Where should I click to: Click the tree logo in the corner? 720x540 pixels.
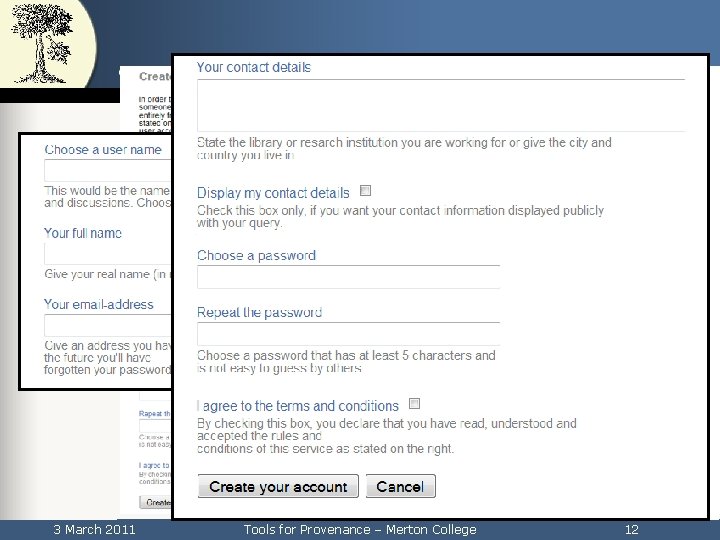point(42,43)
